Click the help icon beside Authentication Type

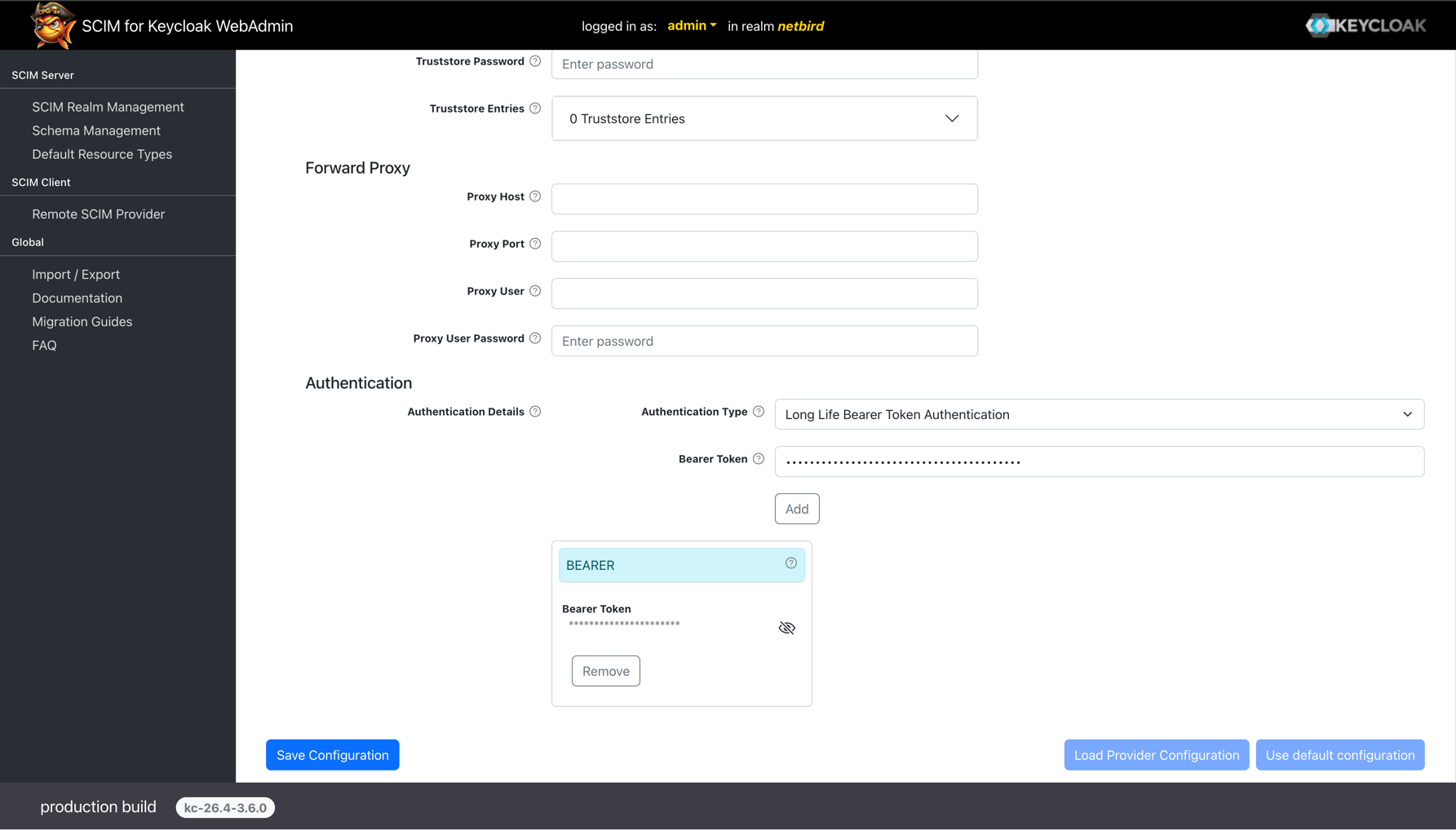[759, 412]
